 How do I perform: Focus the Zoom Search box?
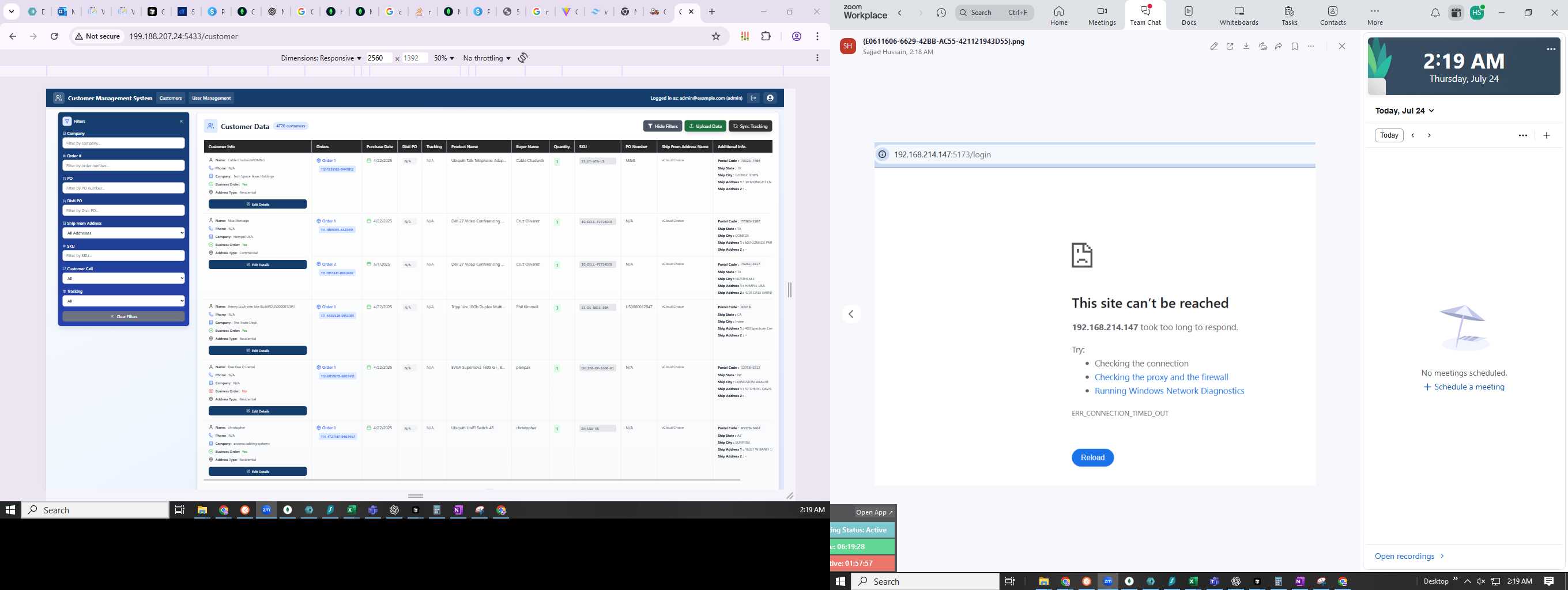(x=994, y=12)
